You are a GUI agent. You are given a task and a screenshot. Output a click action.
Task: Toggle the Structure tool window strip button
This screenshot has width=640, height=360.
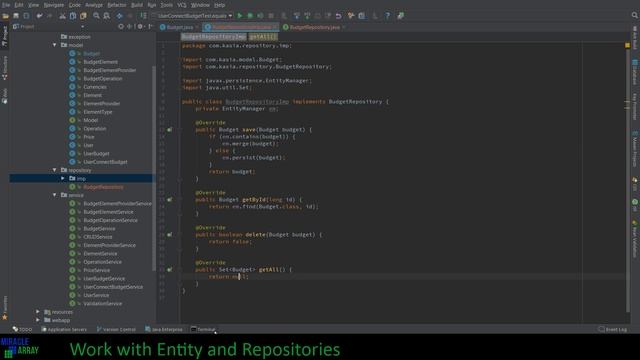[x=4, y=68]
